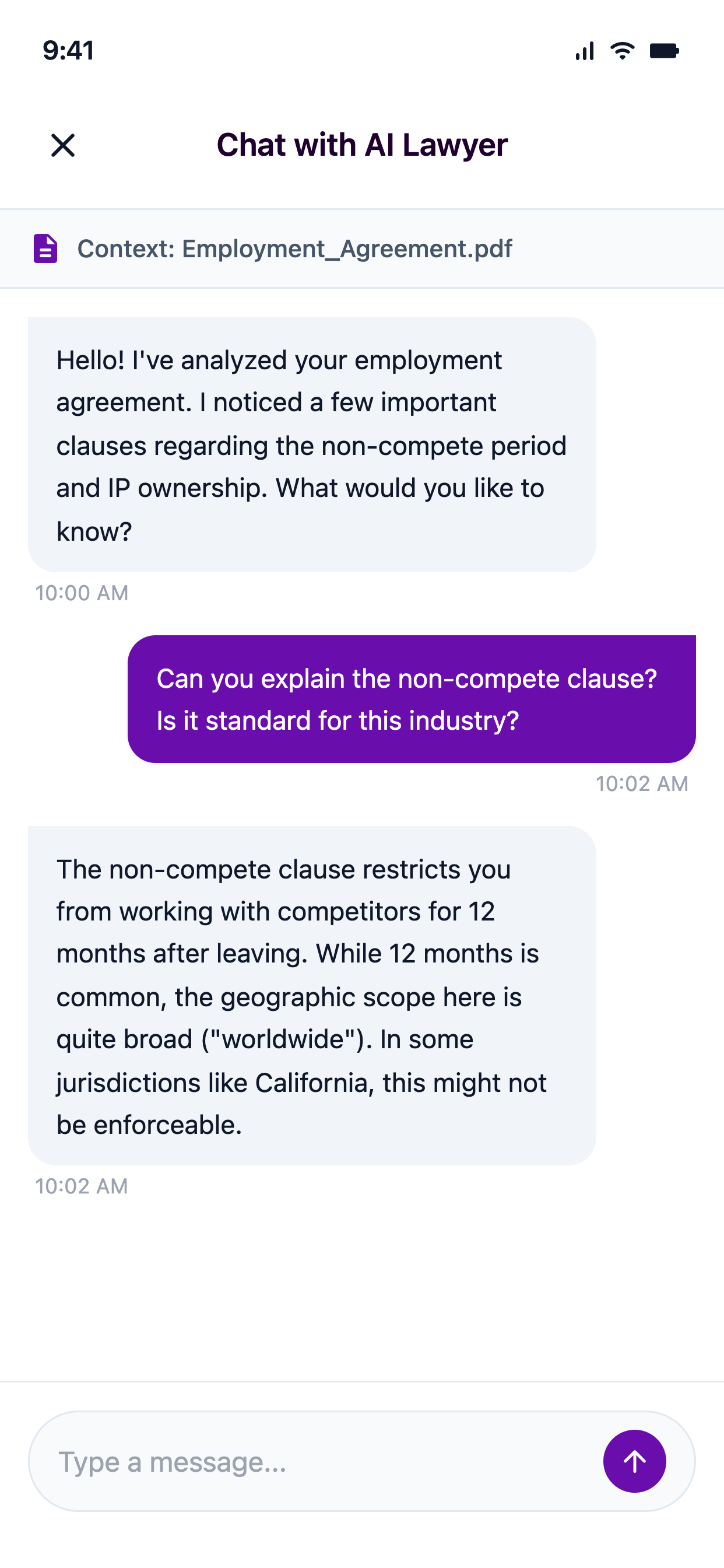724x1568 pixels.
Task: Tap the cellular signal icon
Action: tap(584, 51)
